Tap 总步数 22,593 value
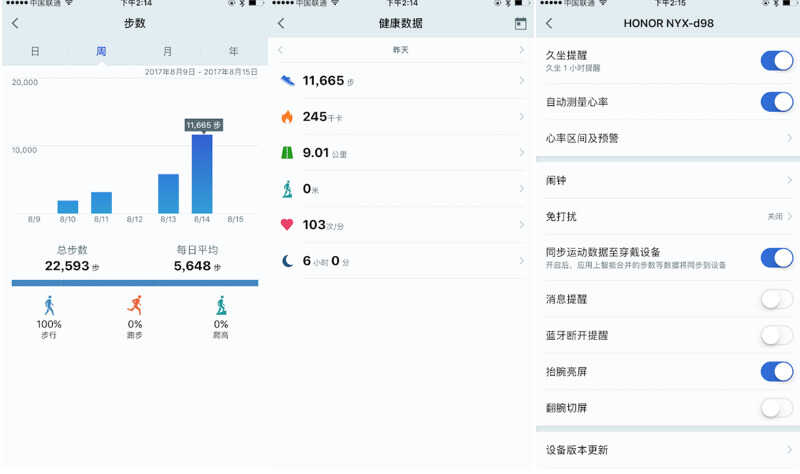 72,266
